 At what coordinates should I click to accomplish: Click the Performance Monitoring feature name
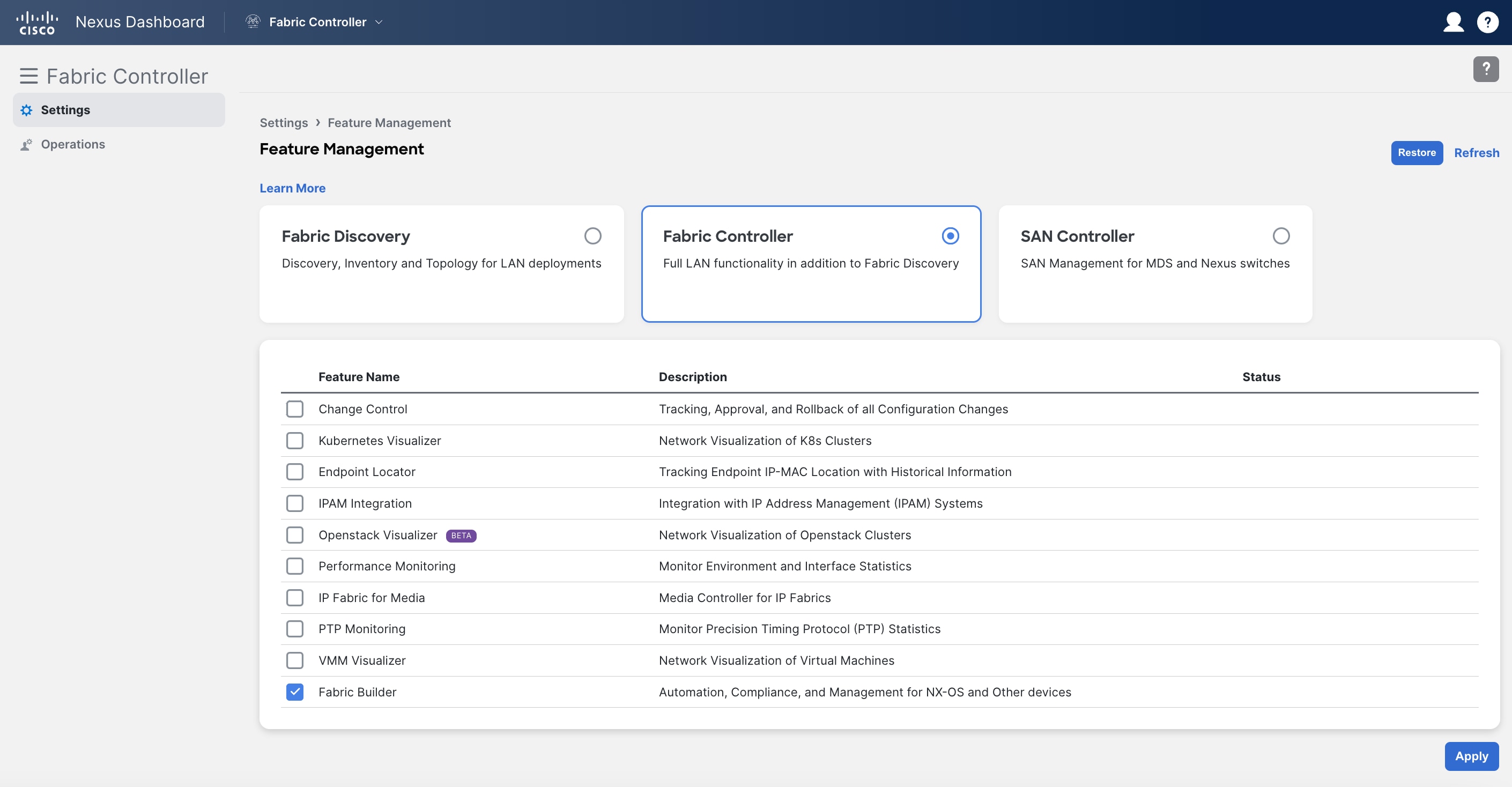click(387, 566)
